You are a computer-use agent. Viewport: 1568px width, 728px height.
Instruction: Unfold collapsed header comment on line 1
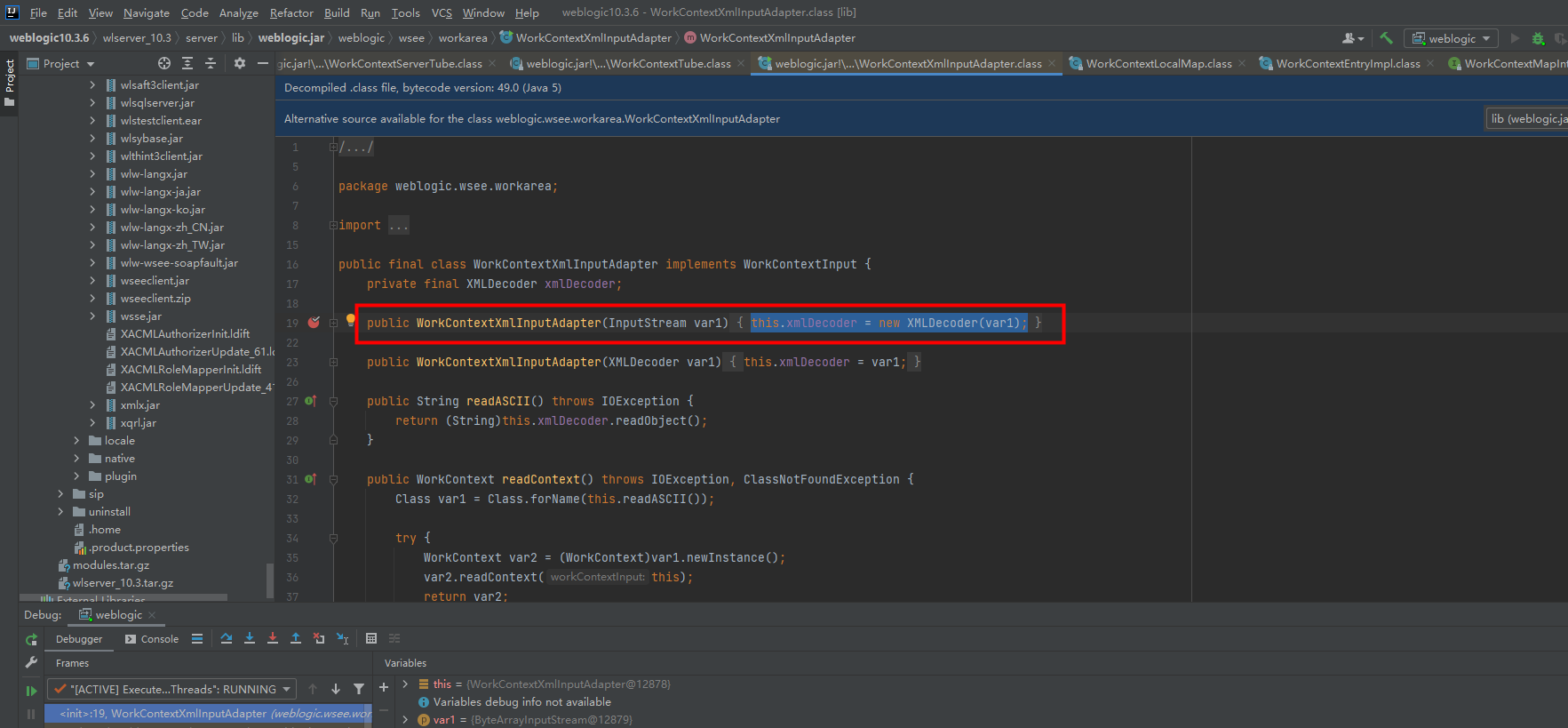tap(333, 147)
